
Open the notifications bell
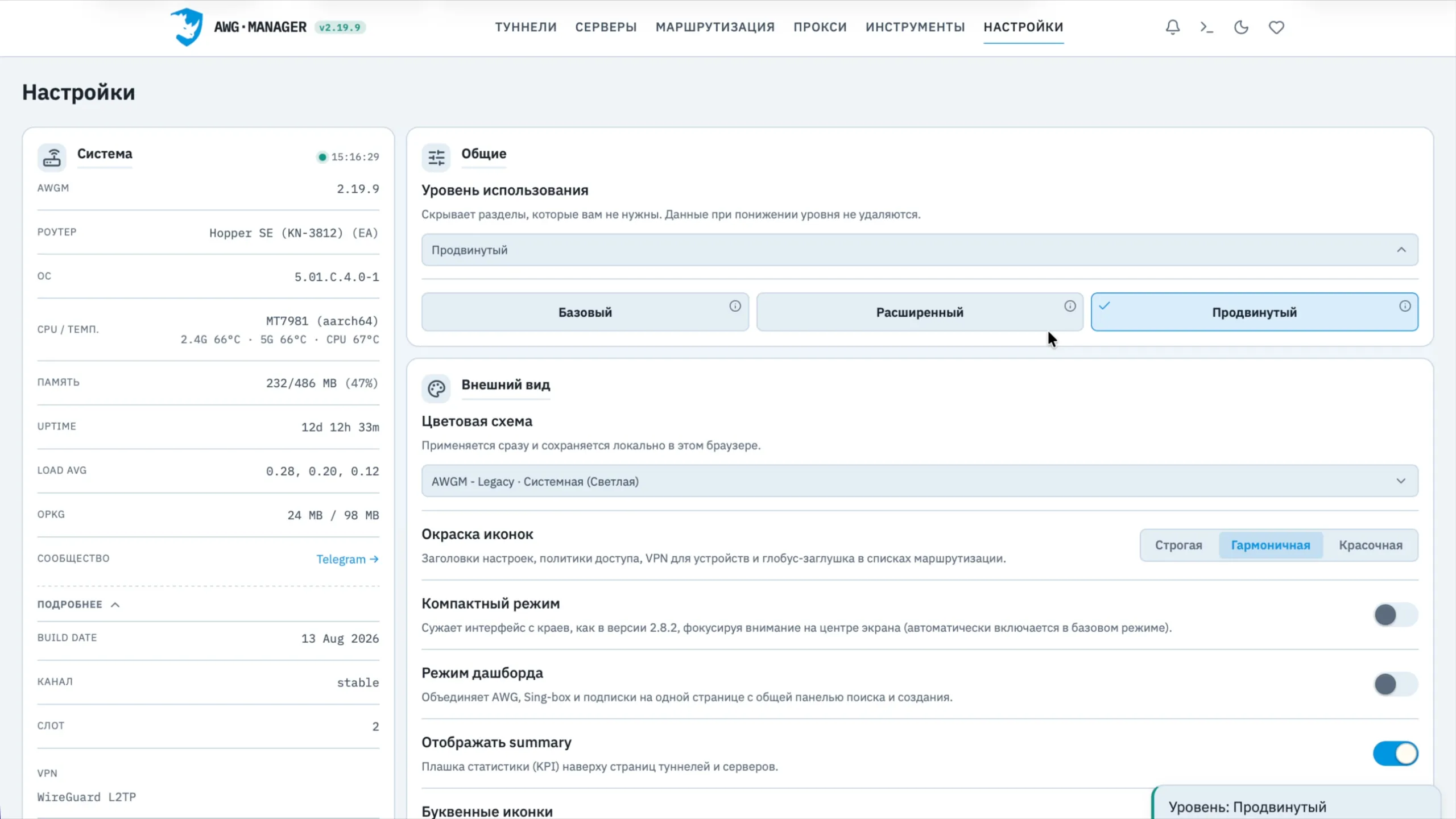tap(1172, 27)
